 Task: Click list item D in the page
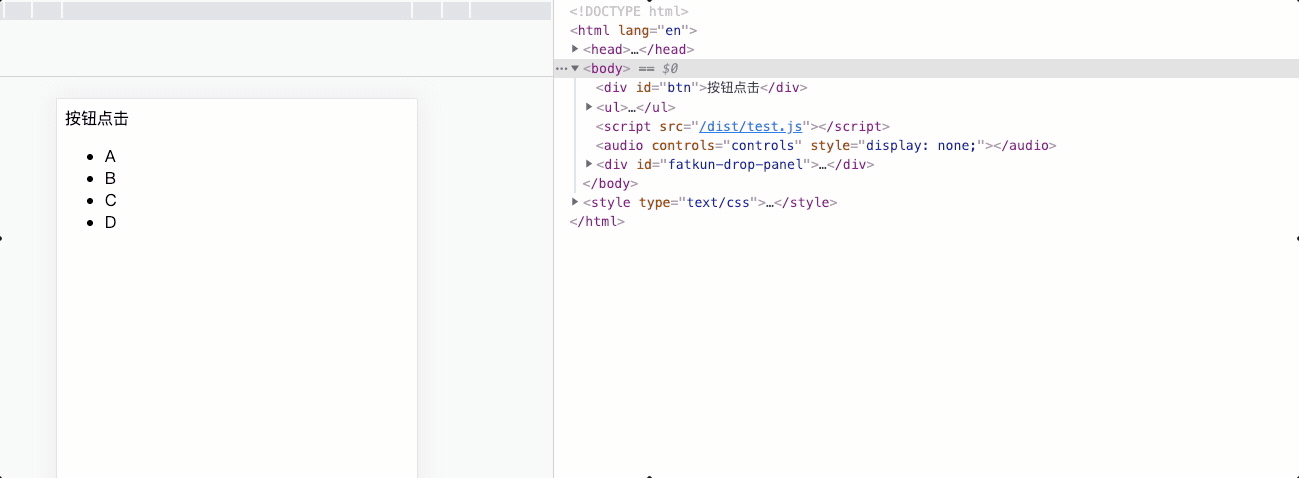(x=110, y=223)
